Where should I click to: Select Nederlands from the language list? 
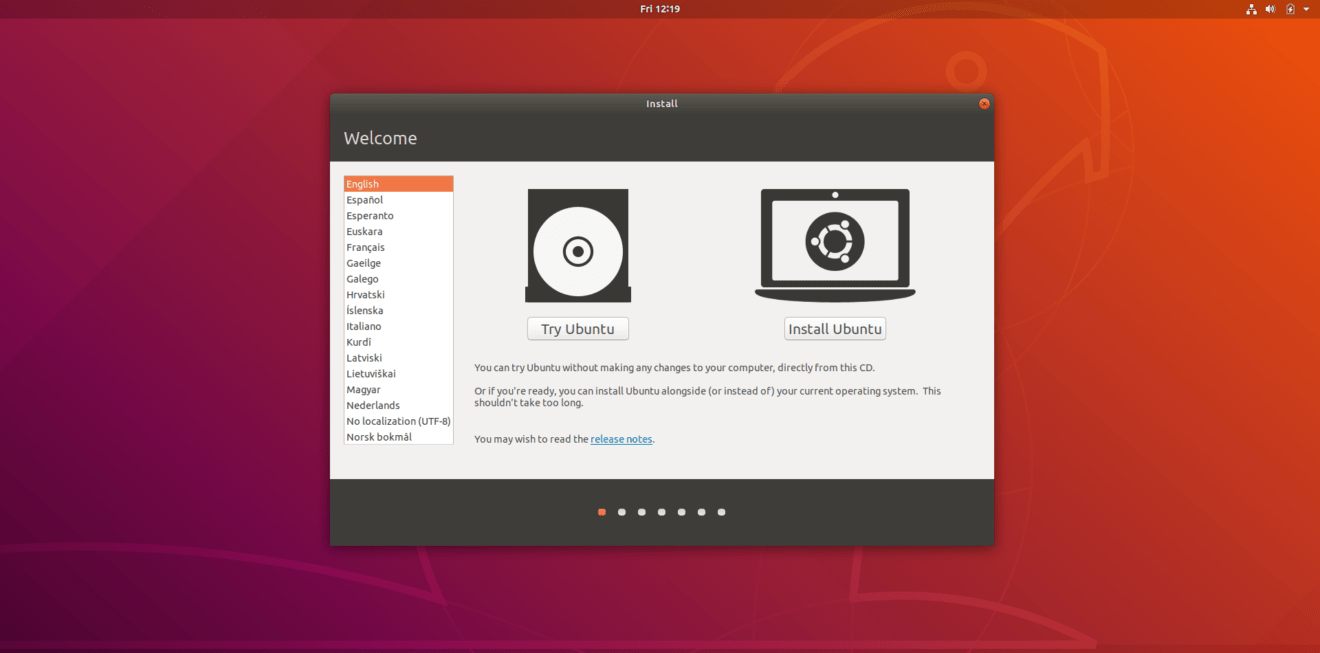(x=398, y=404)
